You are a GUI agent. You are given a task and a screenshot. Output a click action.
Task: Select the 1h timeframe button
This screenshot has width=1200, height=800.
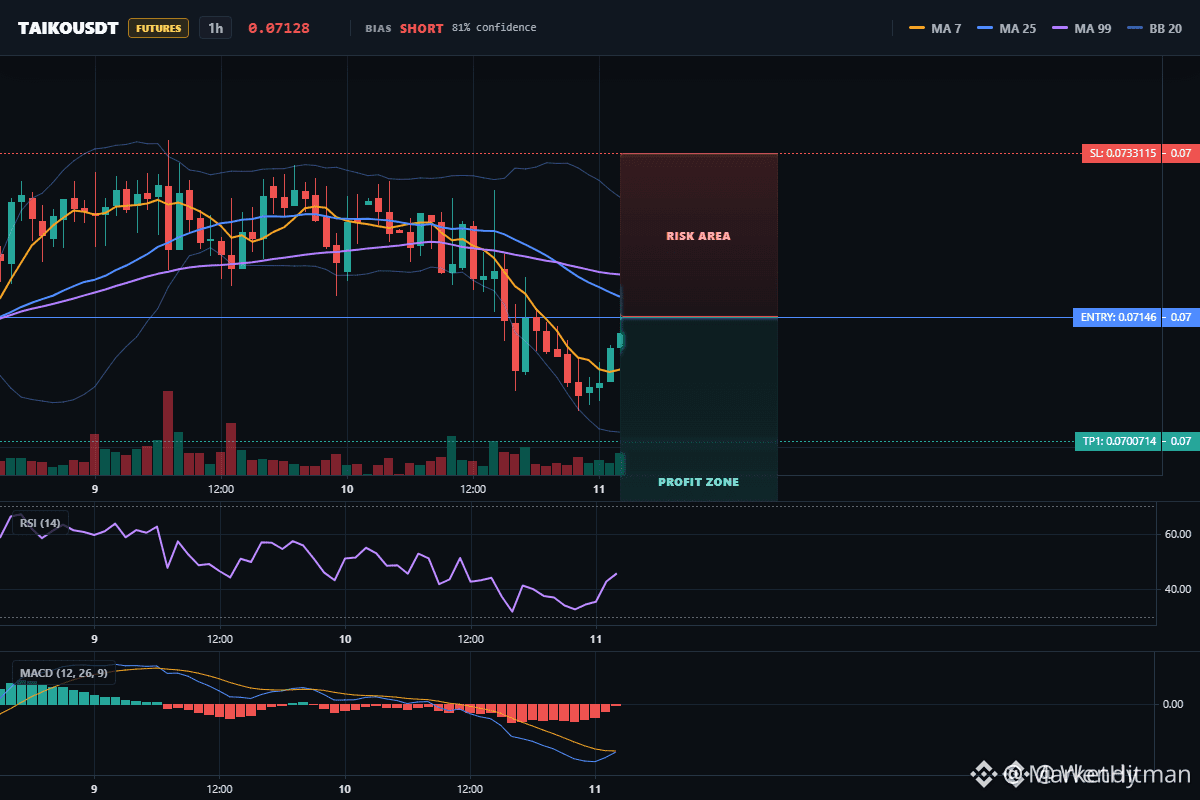215,28
